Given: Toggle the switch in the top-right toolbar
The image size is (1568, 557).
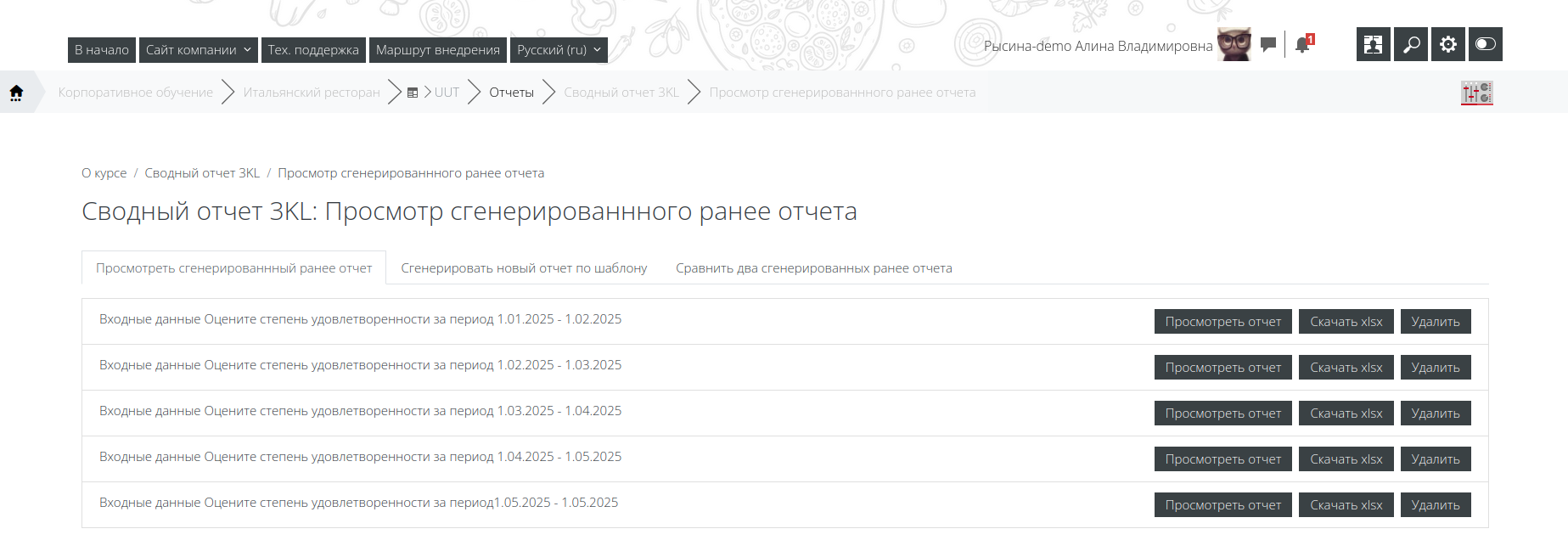Looking at the screenshot, I should click(1485, 44).
